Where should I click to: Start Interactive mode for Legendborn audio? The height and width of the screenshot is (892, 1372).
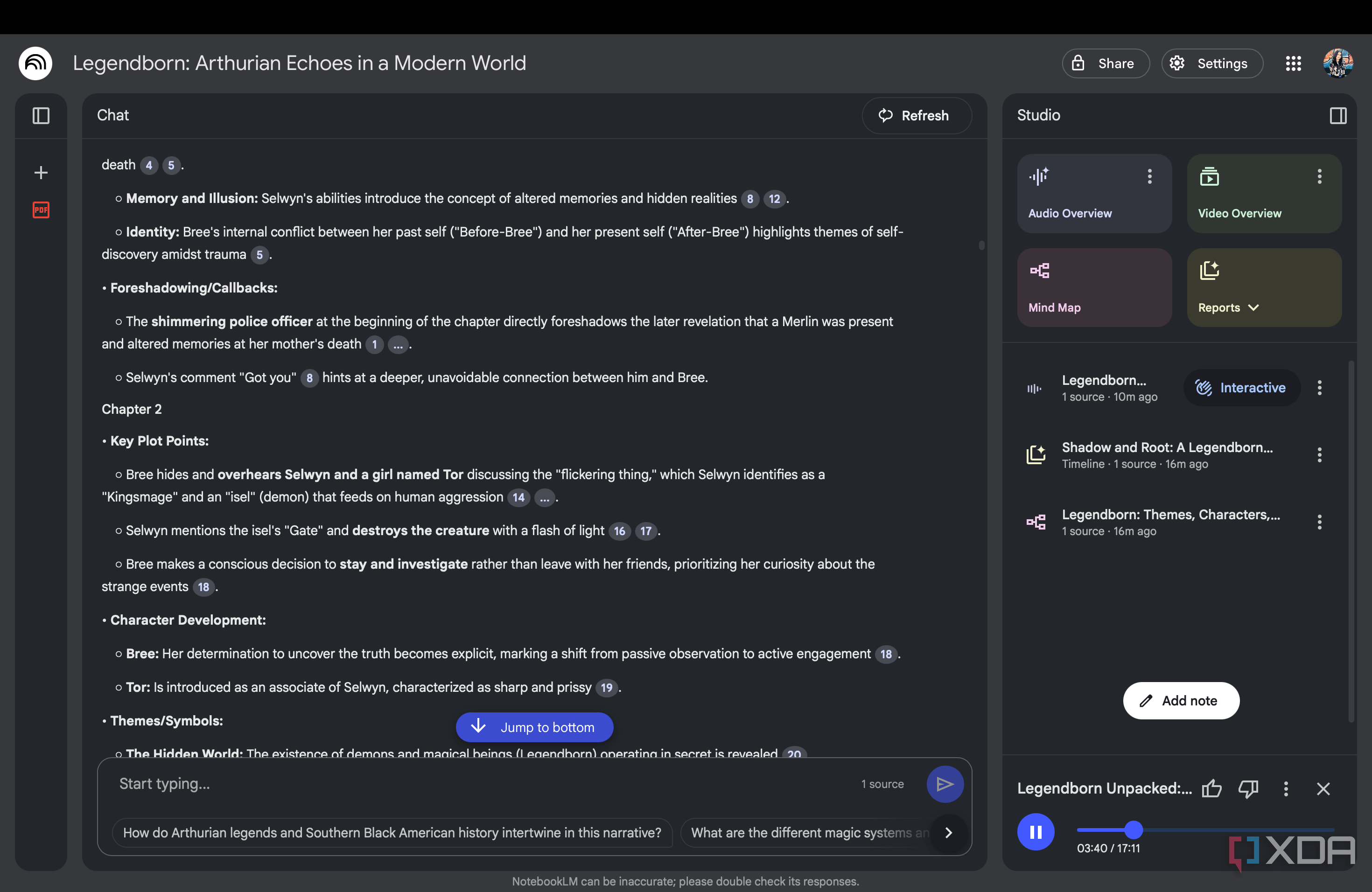click(1242, 388)
